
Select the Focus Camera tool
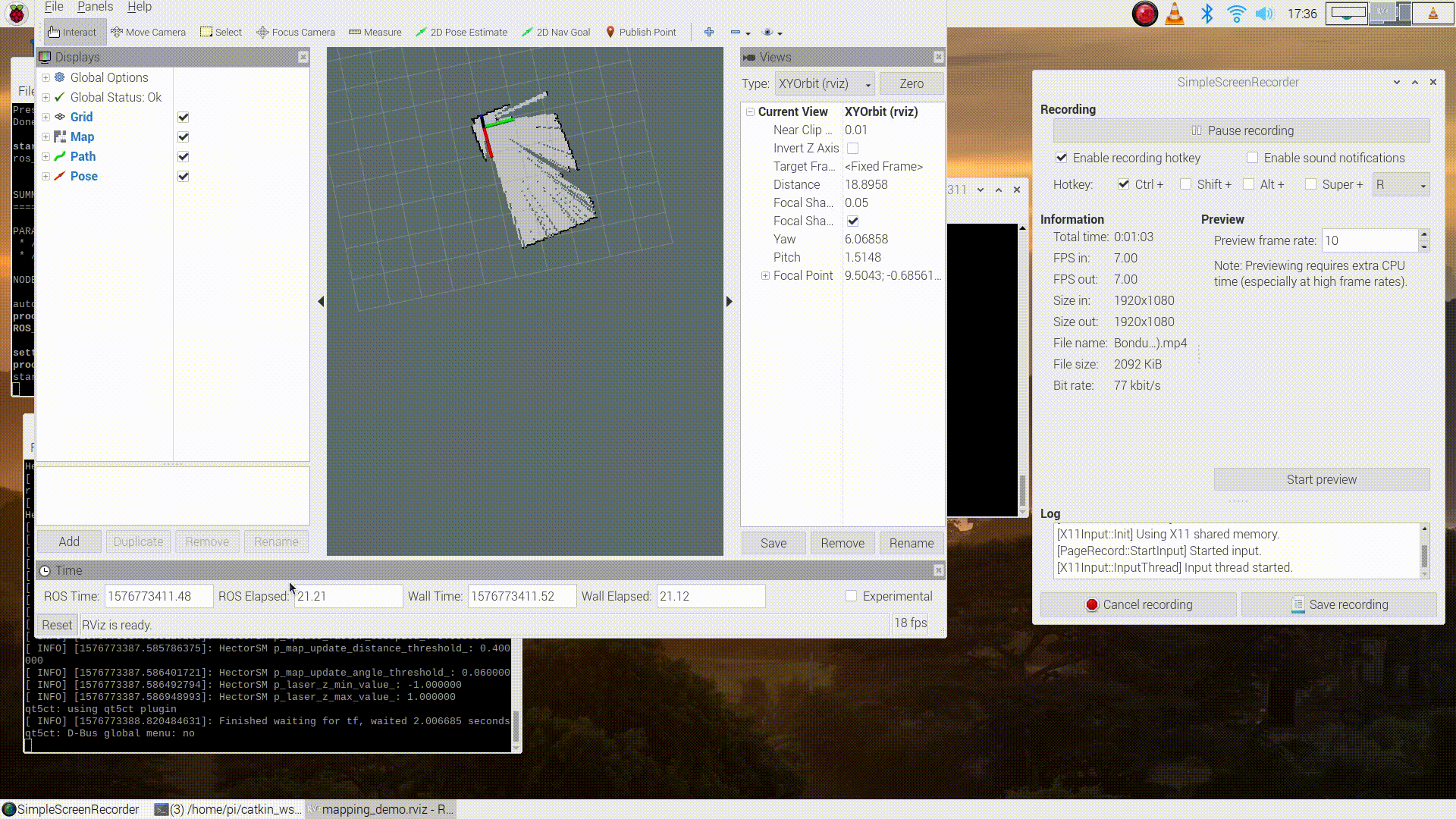tap(295, 32)
